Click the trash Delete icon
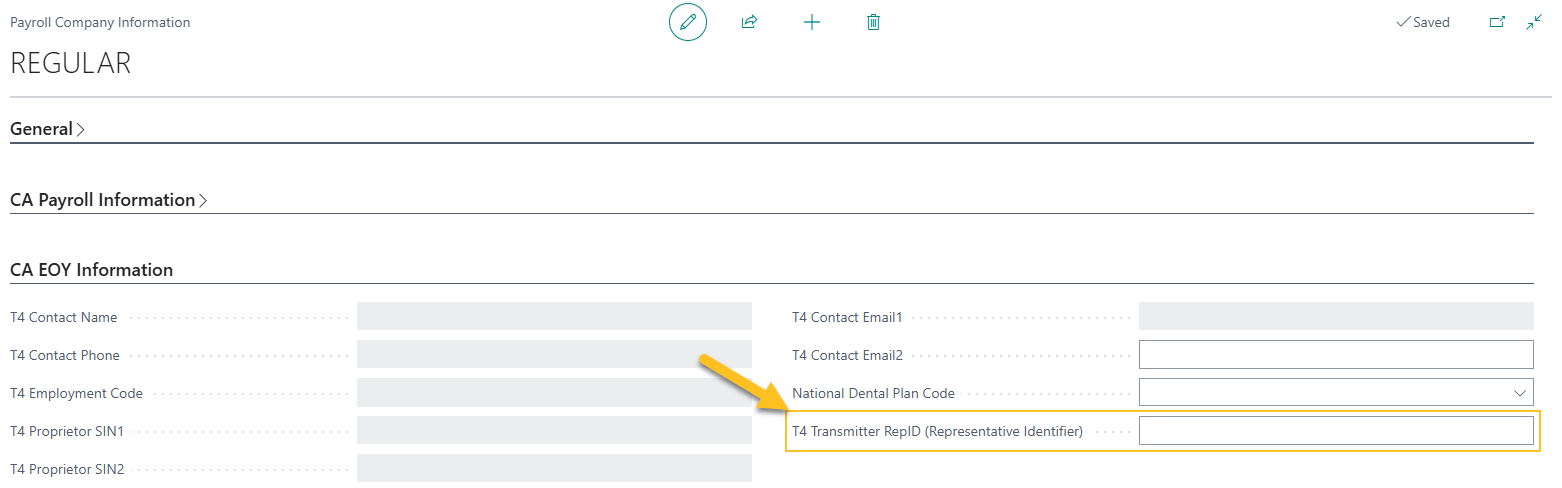The width and height of the screenshot is (1562, 488). 873,22
